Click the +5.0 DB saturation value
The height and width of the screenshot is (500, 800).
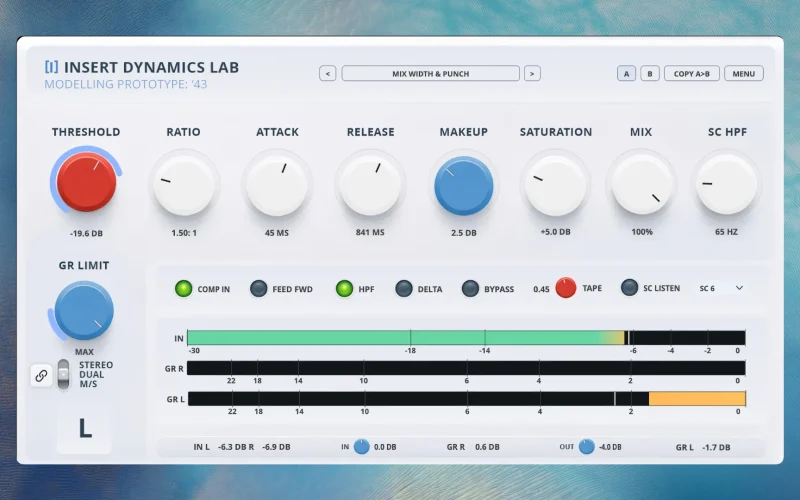[x=556, y=232]
